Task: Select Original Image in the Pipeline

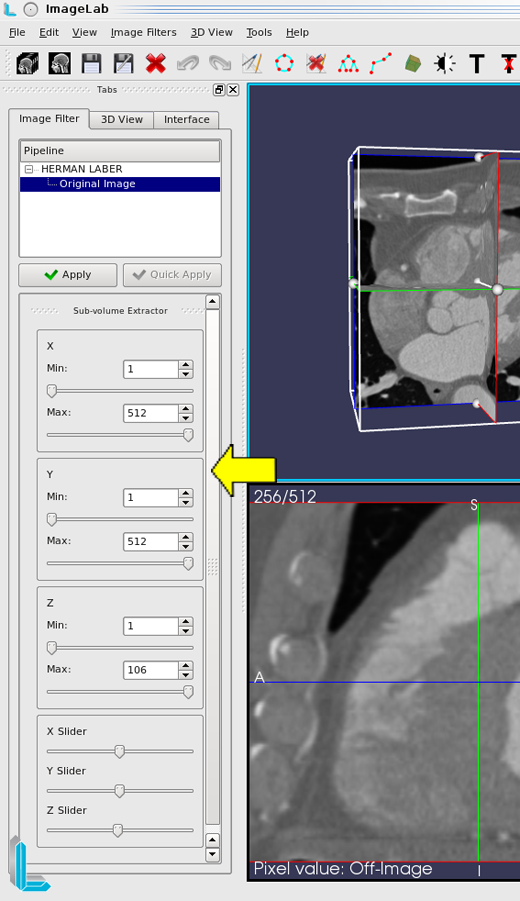Action: coord(97,184)
